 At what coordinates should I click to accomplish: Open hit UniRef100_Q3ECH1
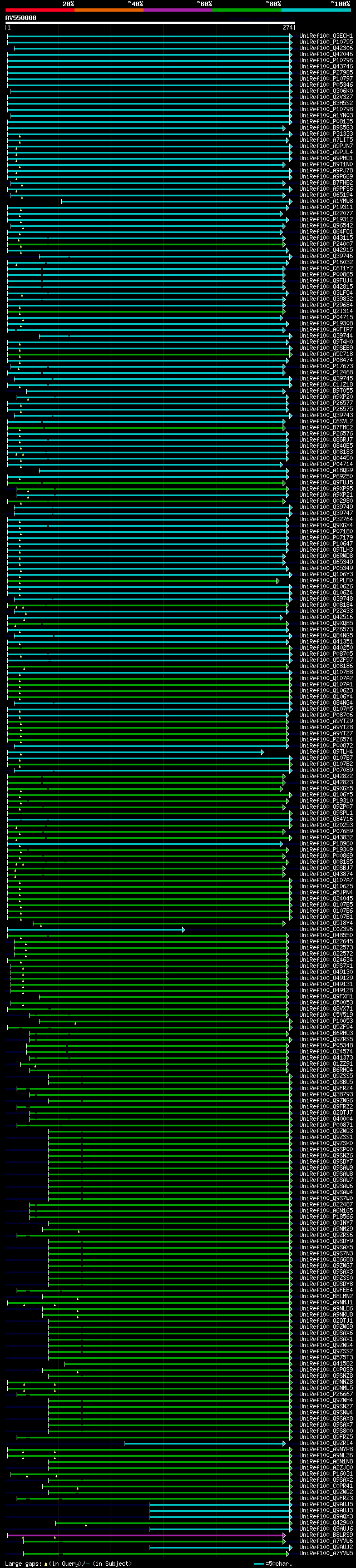tap(325, 36)
